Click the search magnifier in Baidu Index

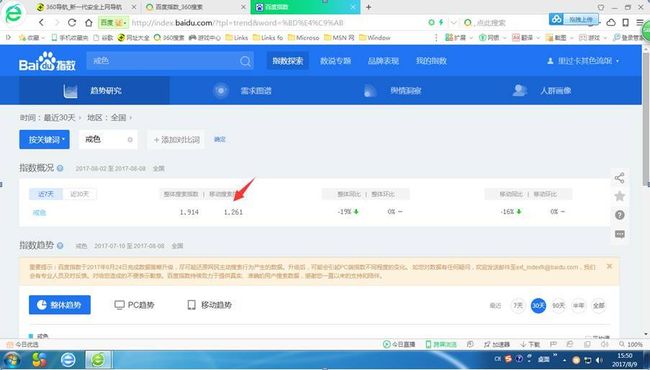tap(245, 61)
